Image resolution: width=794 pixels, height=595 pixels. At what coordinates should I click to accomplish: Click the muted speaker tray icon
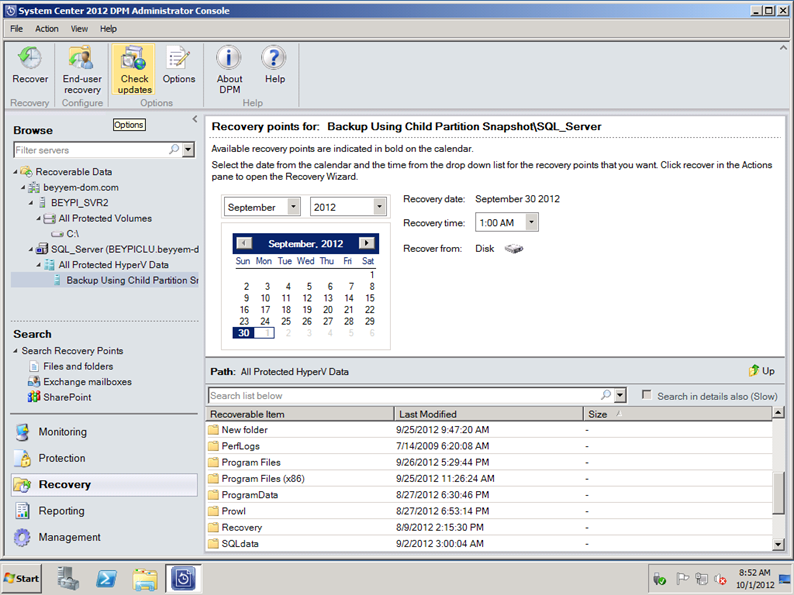coord(720,579)
